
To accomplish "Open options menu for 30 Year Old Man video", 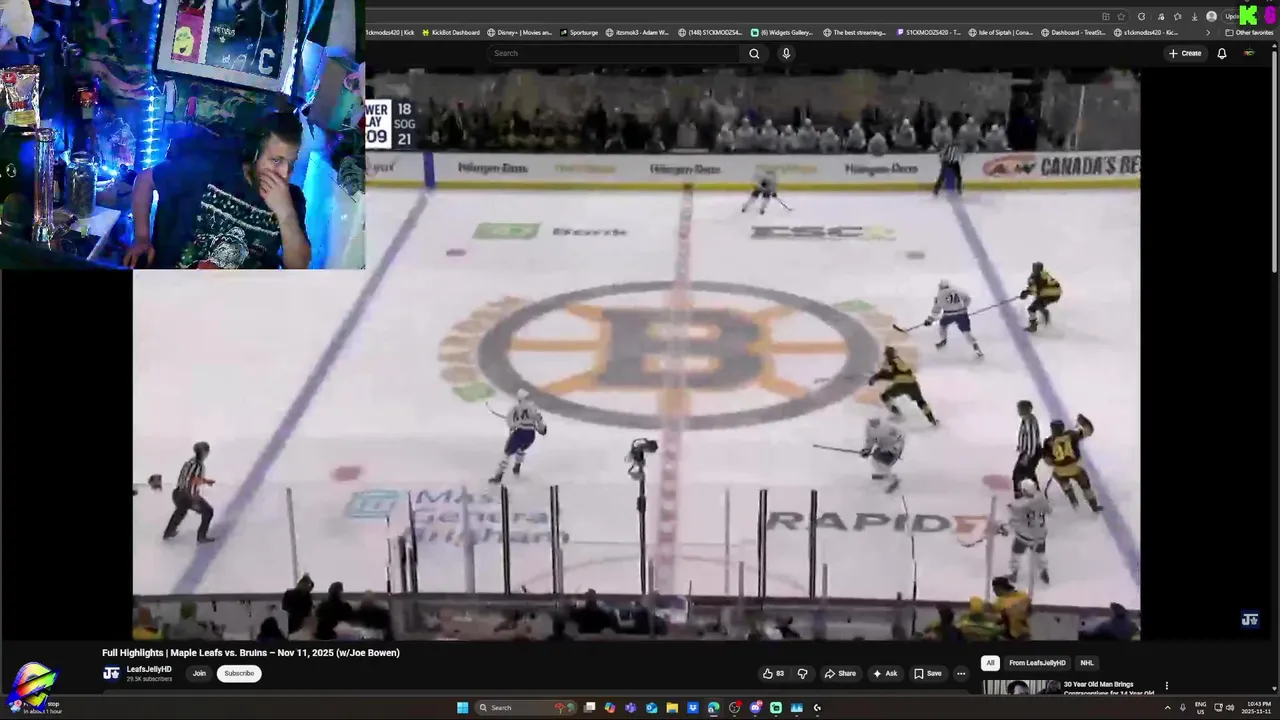I will 1166,686.
